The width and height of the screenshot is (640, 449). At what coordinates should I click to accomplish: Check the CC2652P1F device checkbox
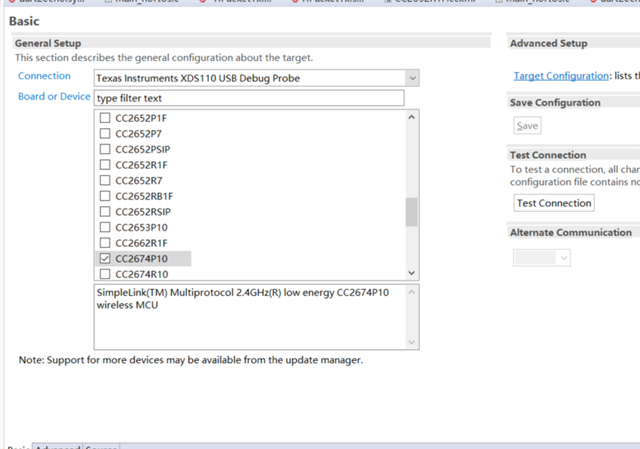[105, 118]
